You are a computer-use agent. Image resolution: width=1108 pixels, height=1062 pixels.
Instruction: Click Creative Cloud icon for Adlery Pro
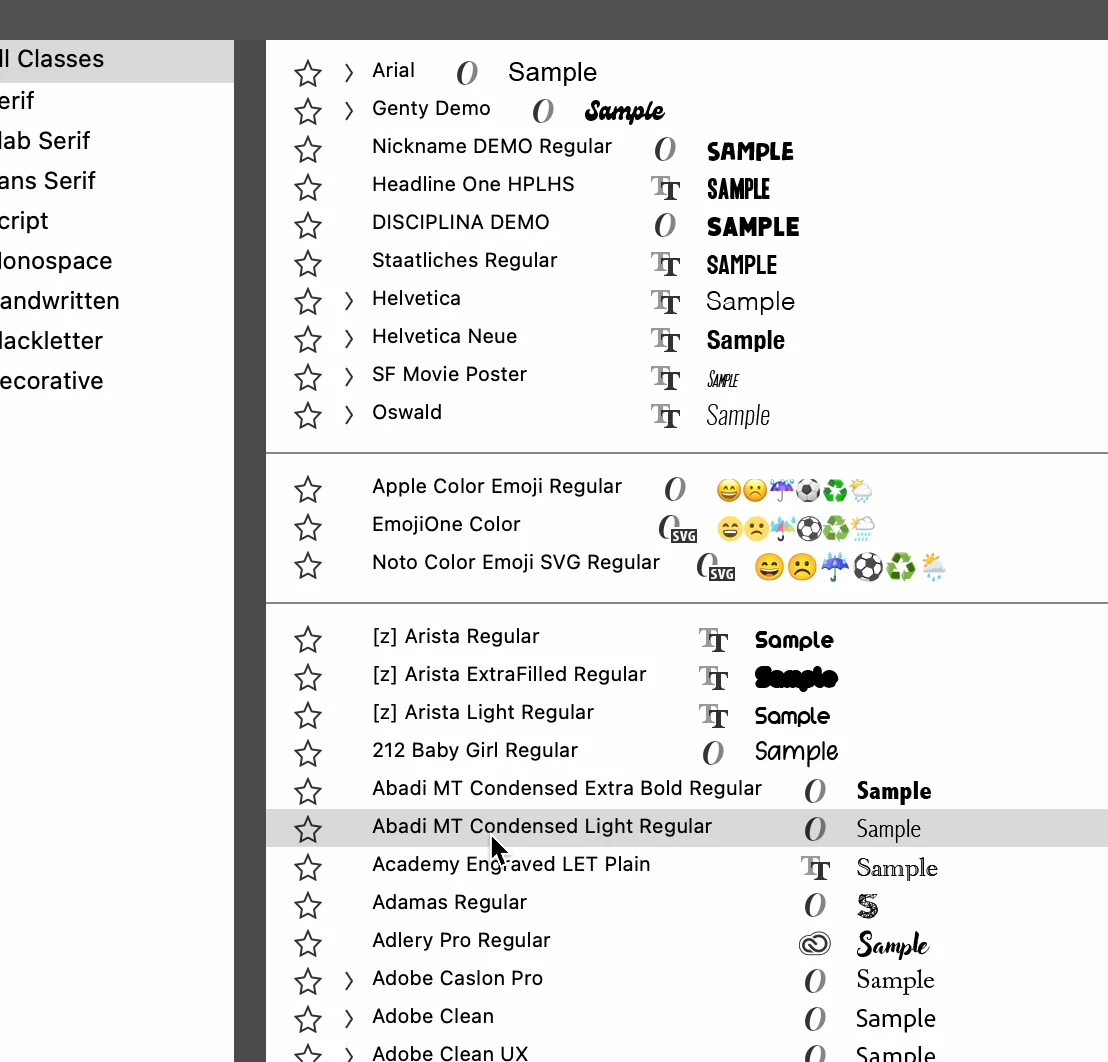pyautogui.click(x=815, y=944)
